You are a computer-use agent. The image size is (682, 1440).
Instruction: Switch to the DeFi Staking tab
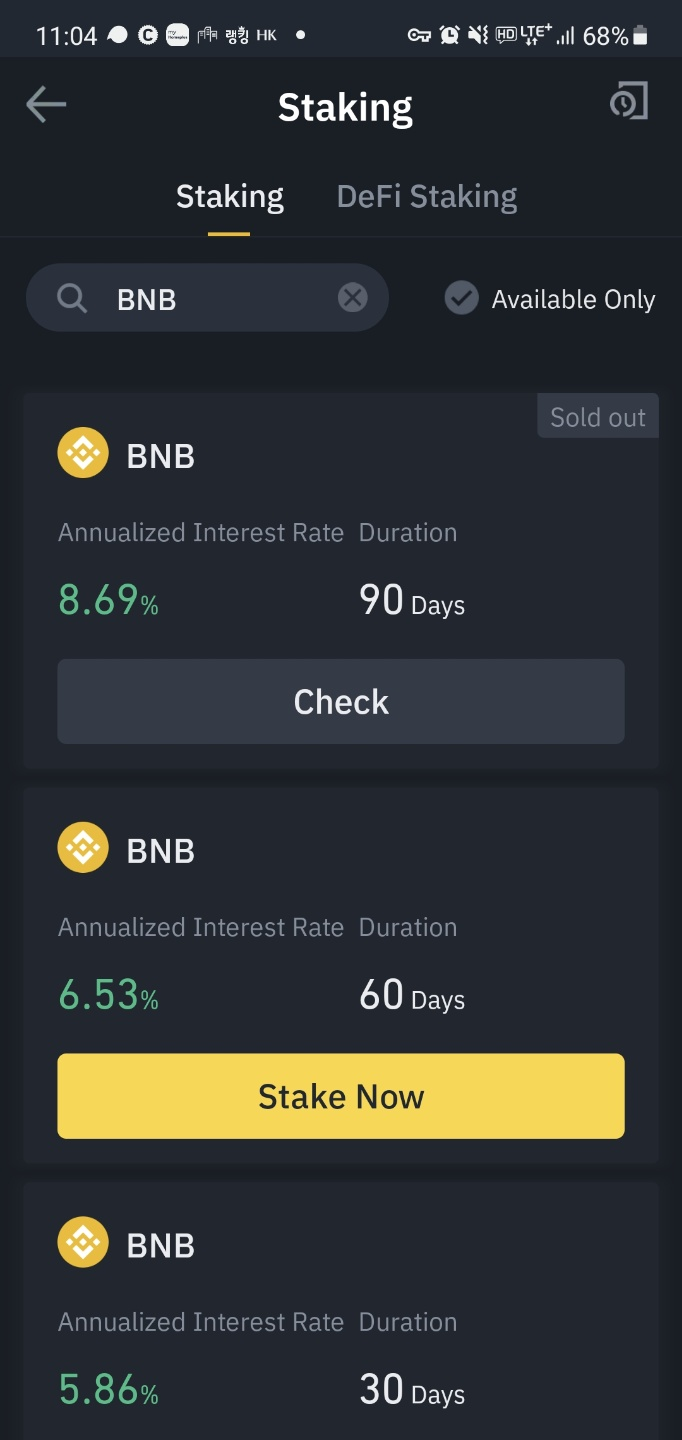click(x=427, y=197)
